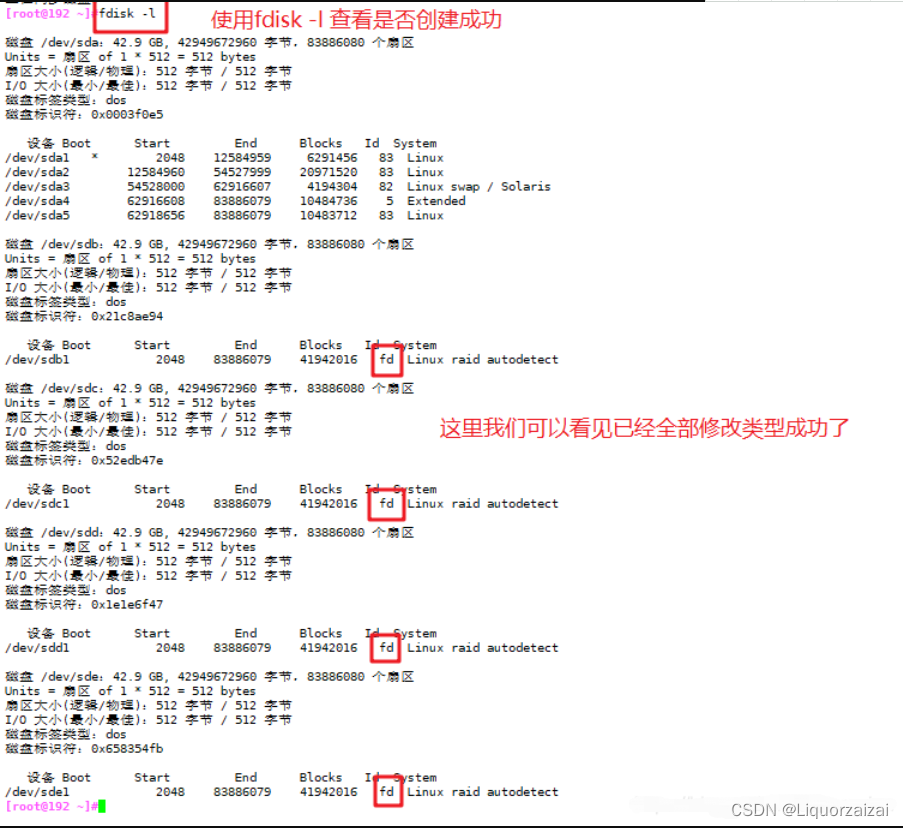Click the fdisk -l command text

127,13
